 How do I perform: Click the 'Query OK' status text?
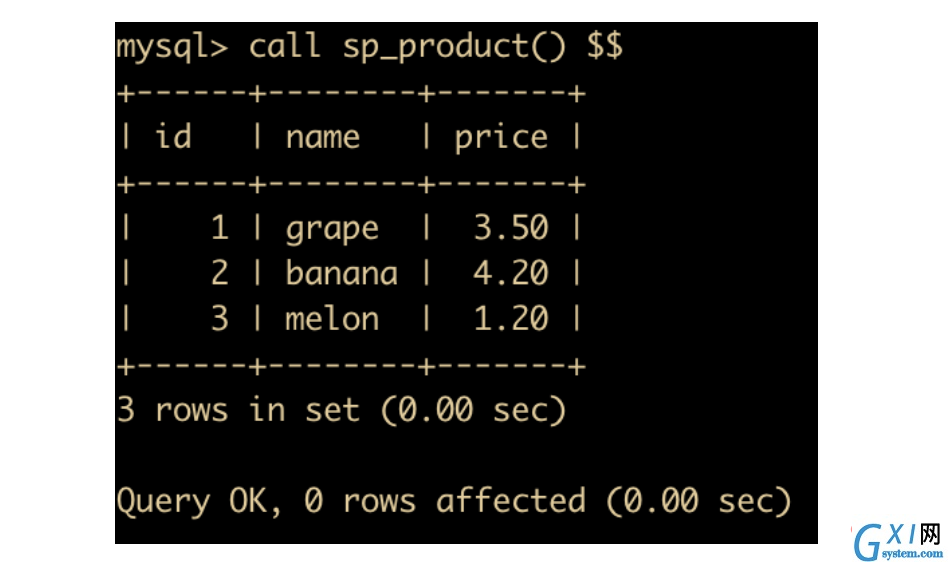tap(199, 501)
